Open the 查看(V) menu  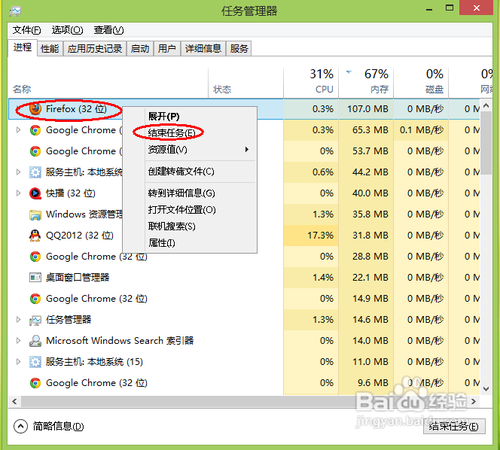click(x=109, y=30)
